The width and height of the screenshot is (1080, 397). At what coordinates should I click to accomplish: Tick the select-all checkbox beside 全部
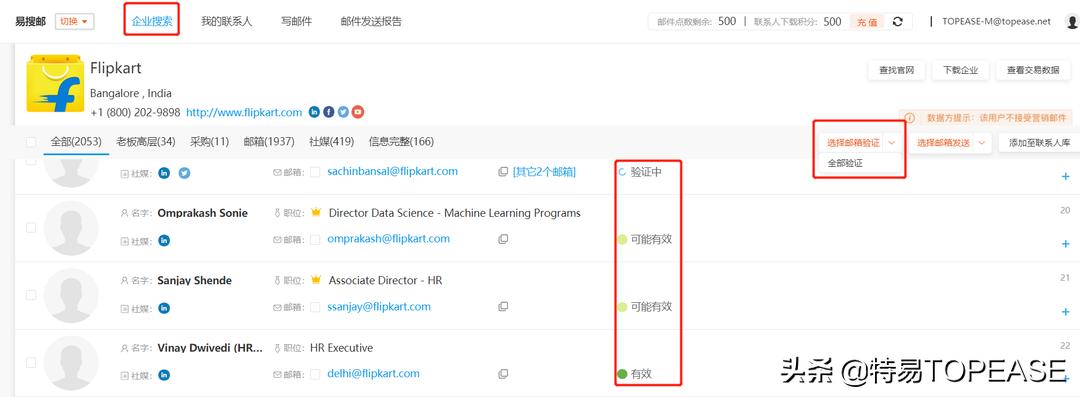pyautogui.click(x=31, y=142)
